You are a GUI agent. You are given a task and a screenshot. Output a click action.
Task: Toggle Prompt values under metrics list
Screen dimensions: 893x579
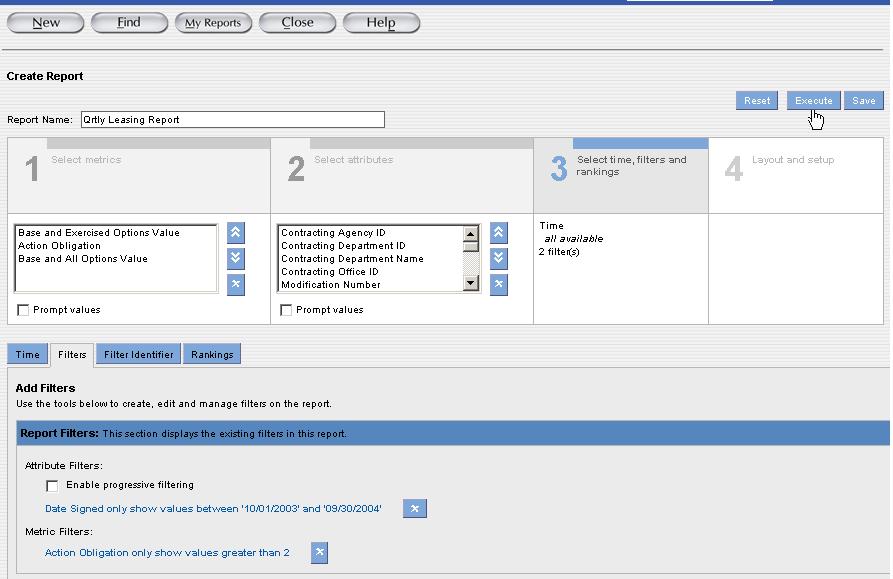click(23, 310)
